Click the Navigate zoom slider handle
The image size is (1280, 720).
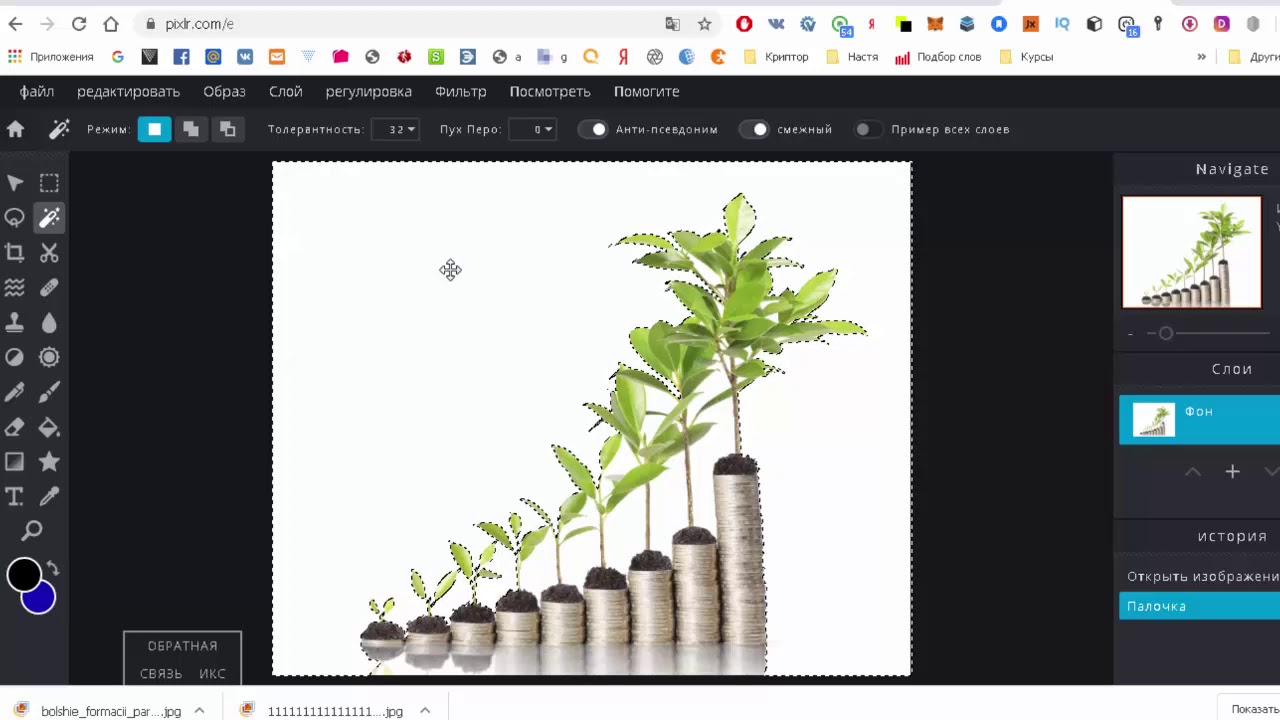tap(1165, 333)
